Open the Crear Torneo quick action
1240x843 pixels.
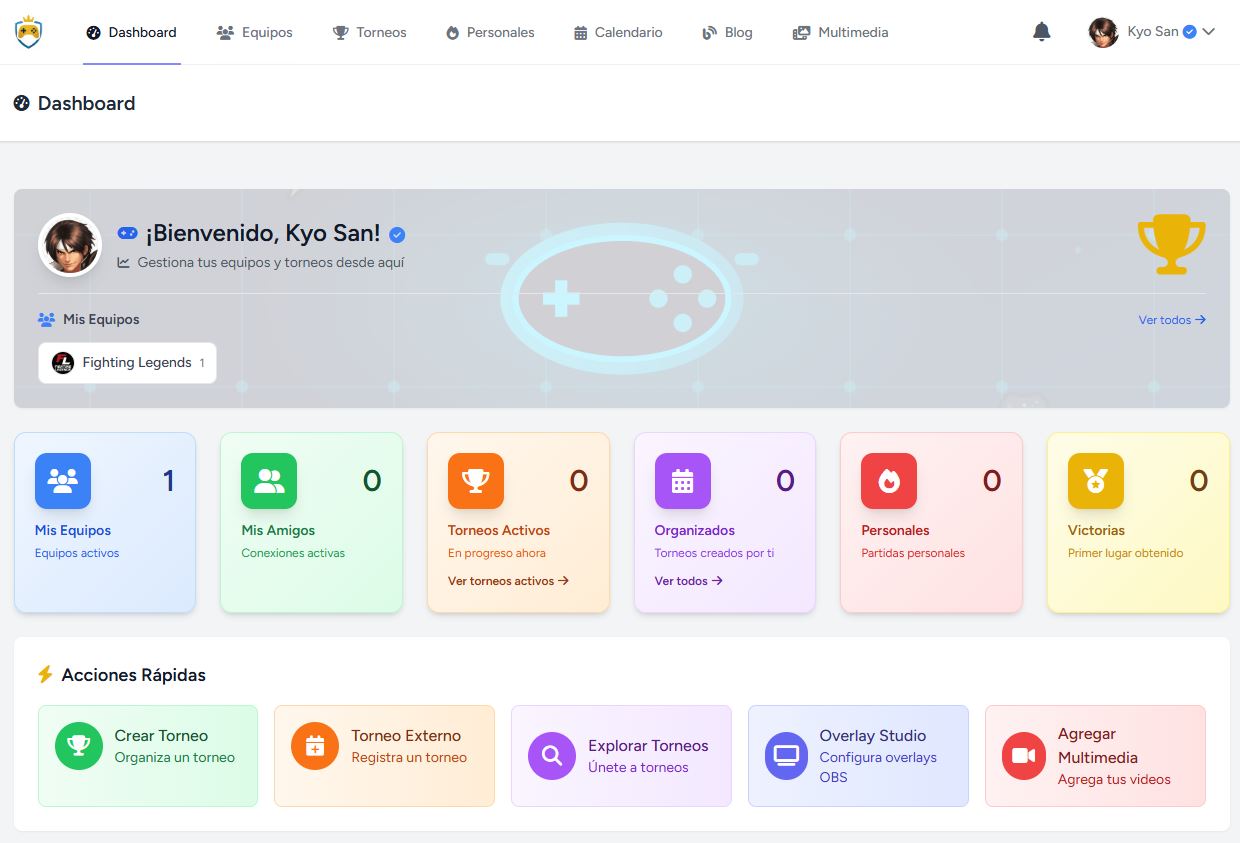tap(148, 756)
